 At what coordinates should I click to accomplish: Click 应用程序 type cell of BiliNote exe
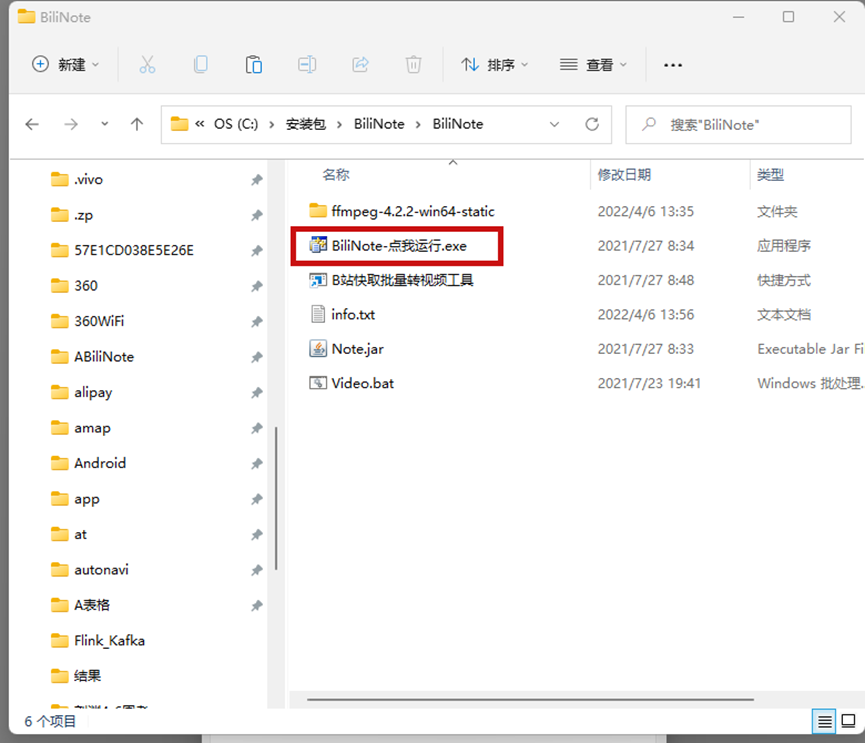pyautogui.click(x=784, y=245)
